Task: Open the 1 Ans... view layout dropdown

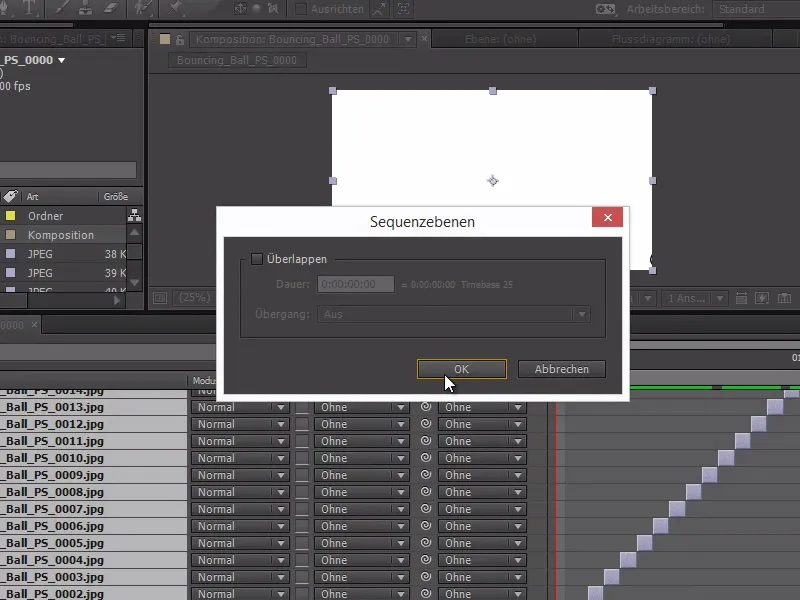Action: point(694,298)
